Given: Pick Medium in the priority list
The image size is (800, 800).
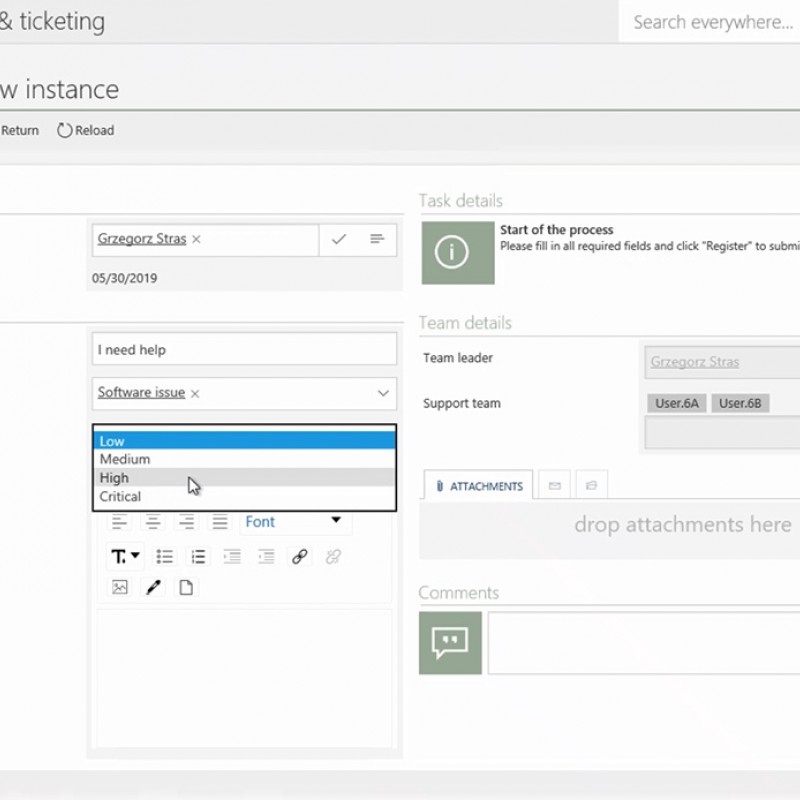Looking at the screenshot, I should coord(125,459).
